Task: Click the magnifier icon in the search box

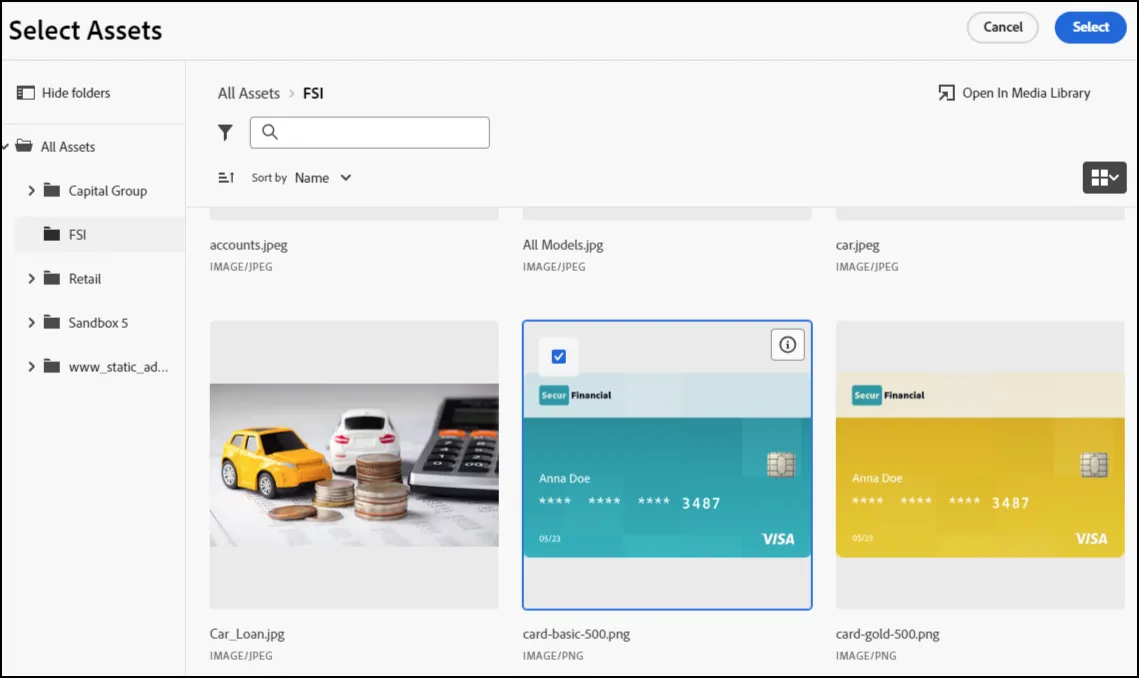Action: pyautogui.click(x=269, y=132)
